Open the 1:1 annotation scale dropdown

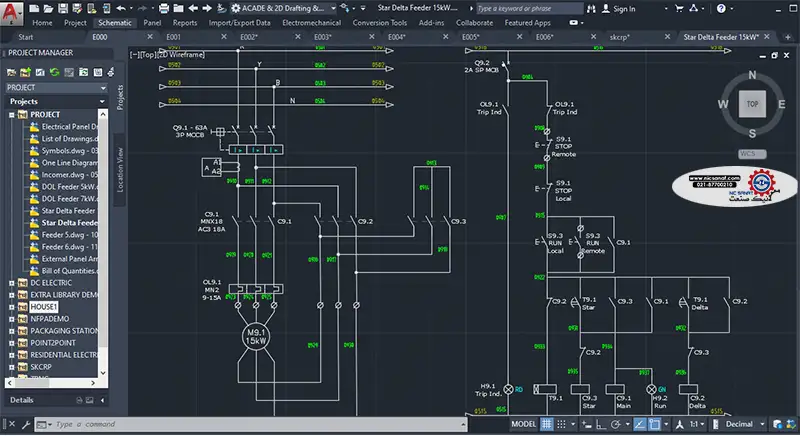[703, 424]
